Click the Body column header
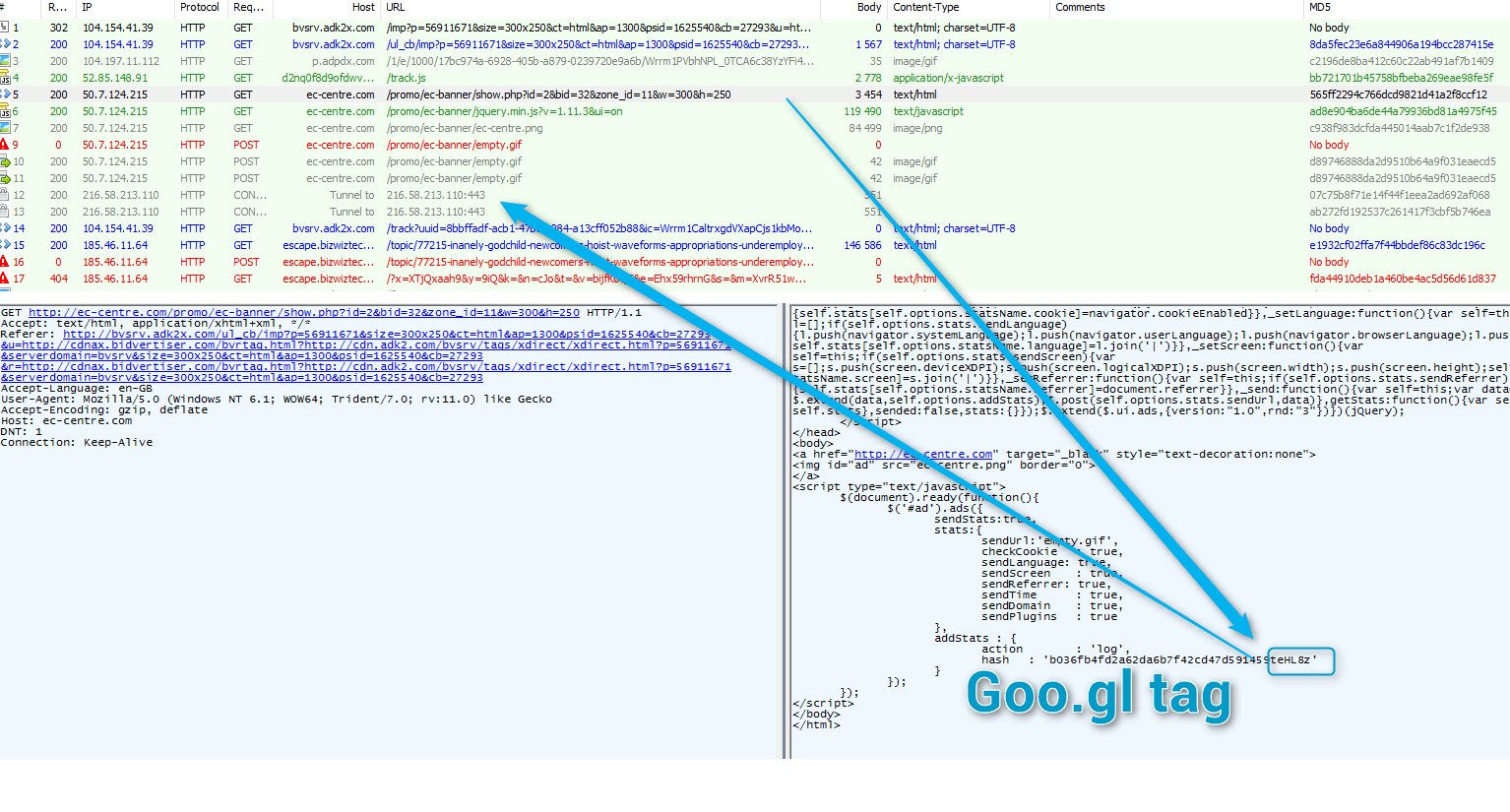This screenshot has width=1510, height=812. [869, 7]
